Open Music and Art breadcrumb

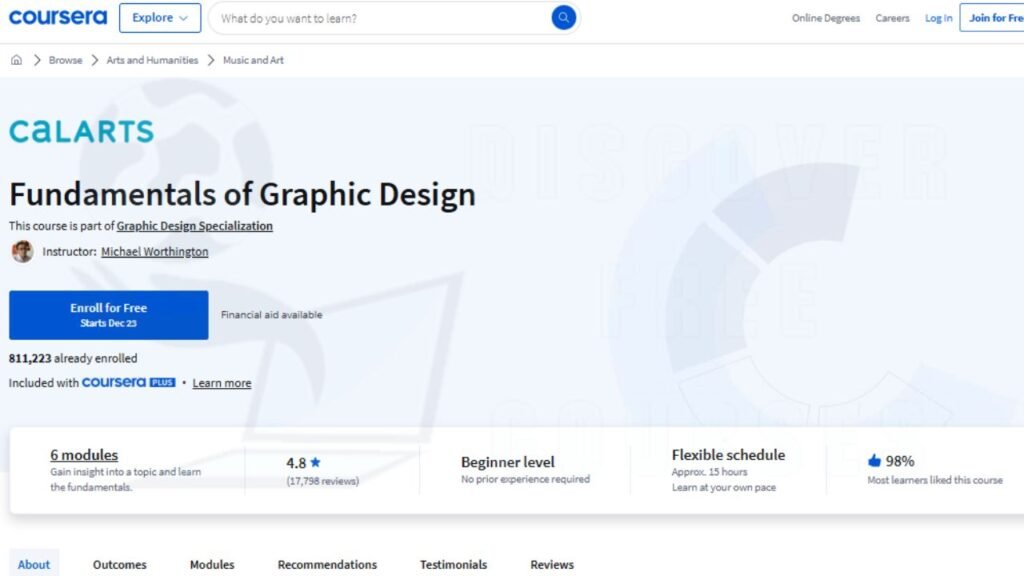pos(253,60)
